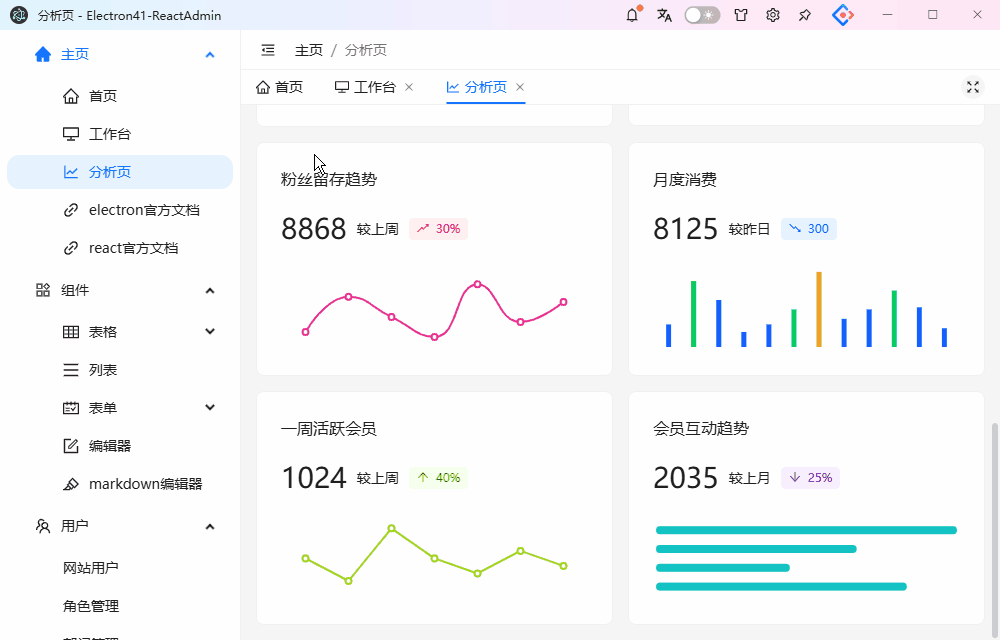Open the notifications bell

pos(632,15)
